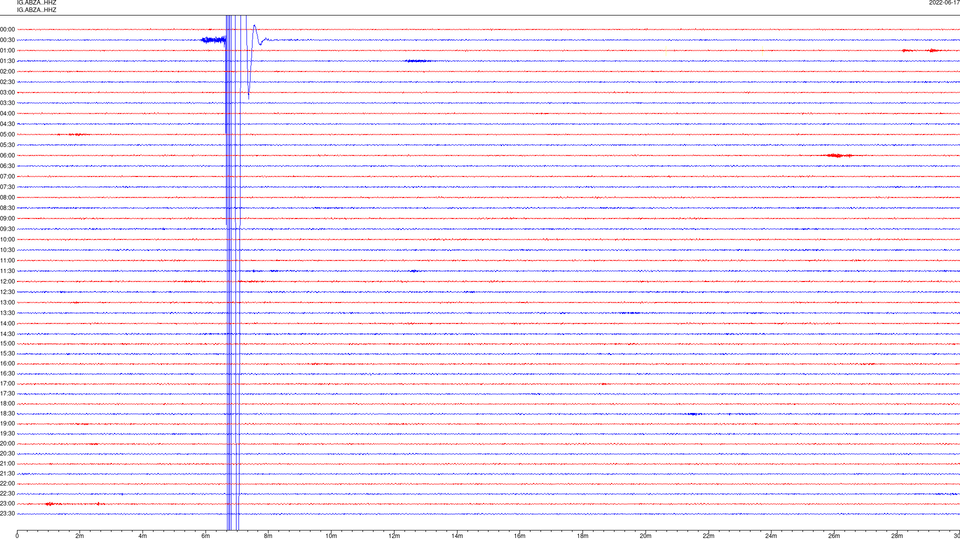Pick the 18:30 trace label
Viewport: 960px width, 540px height.
pyautogui.click(x=7, y=414)
